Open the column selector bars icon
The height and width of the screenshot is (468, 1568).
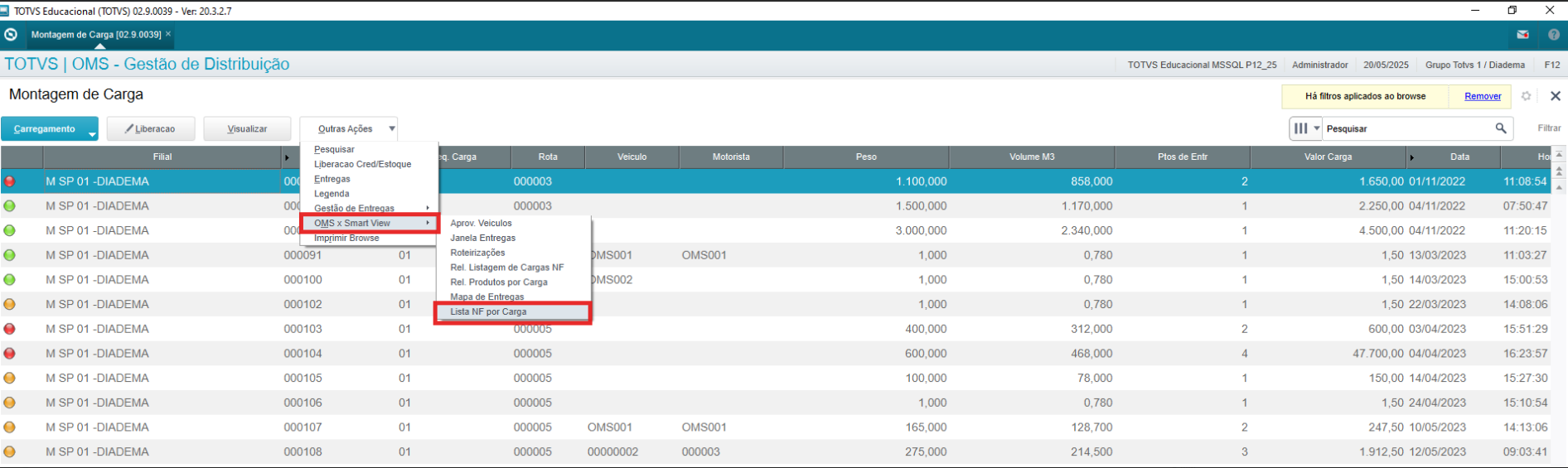(x=1300, y=128)
